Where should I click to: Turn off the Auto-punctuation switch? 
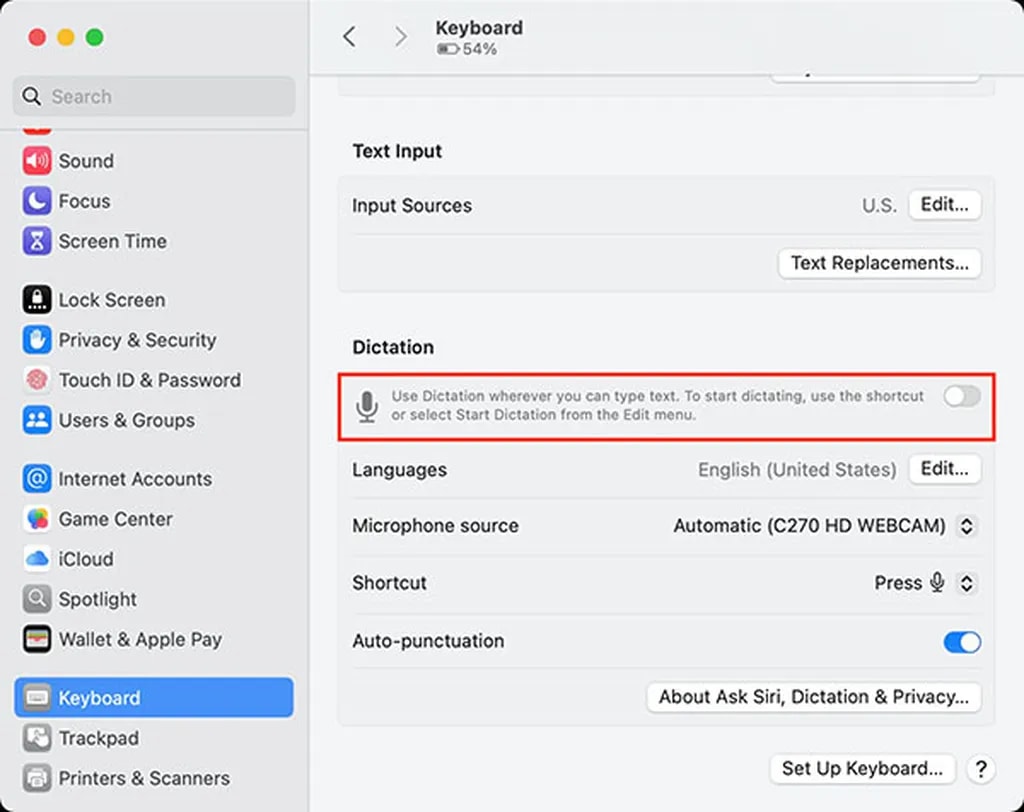pos(962,642)
